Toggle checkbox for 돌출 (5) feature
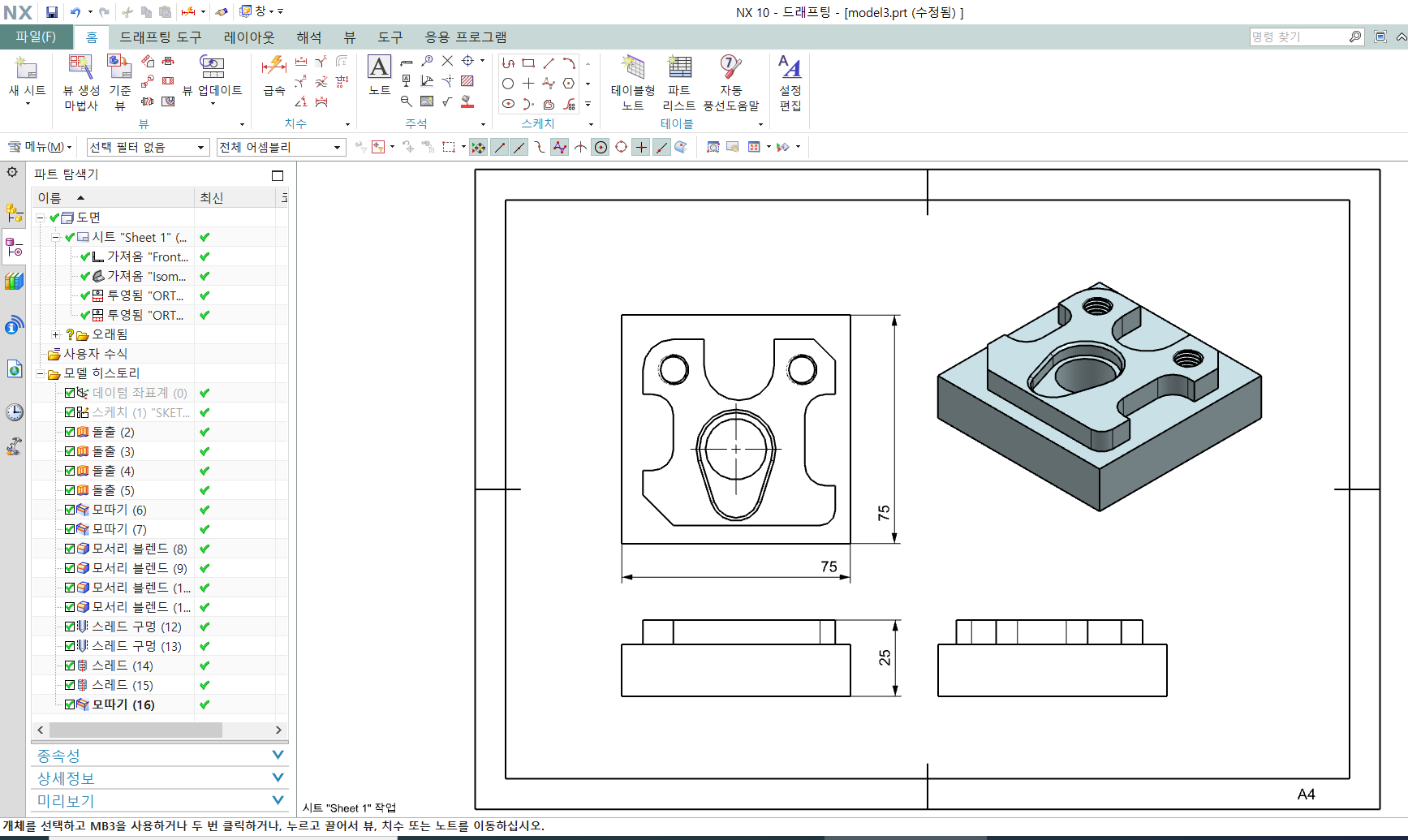This screenshot has height=840, width=1408. click(70, 490)
